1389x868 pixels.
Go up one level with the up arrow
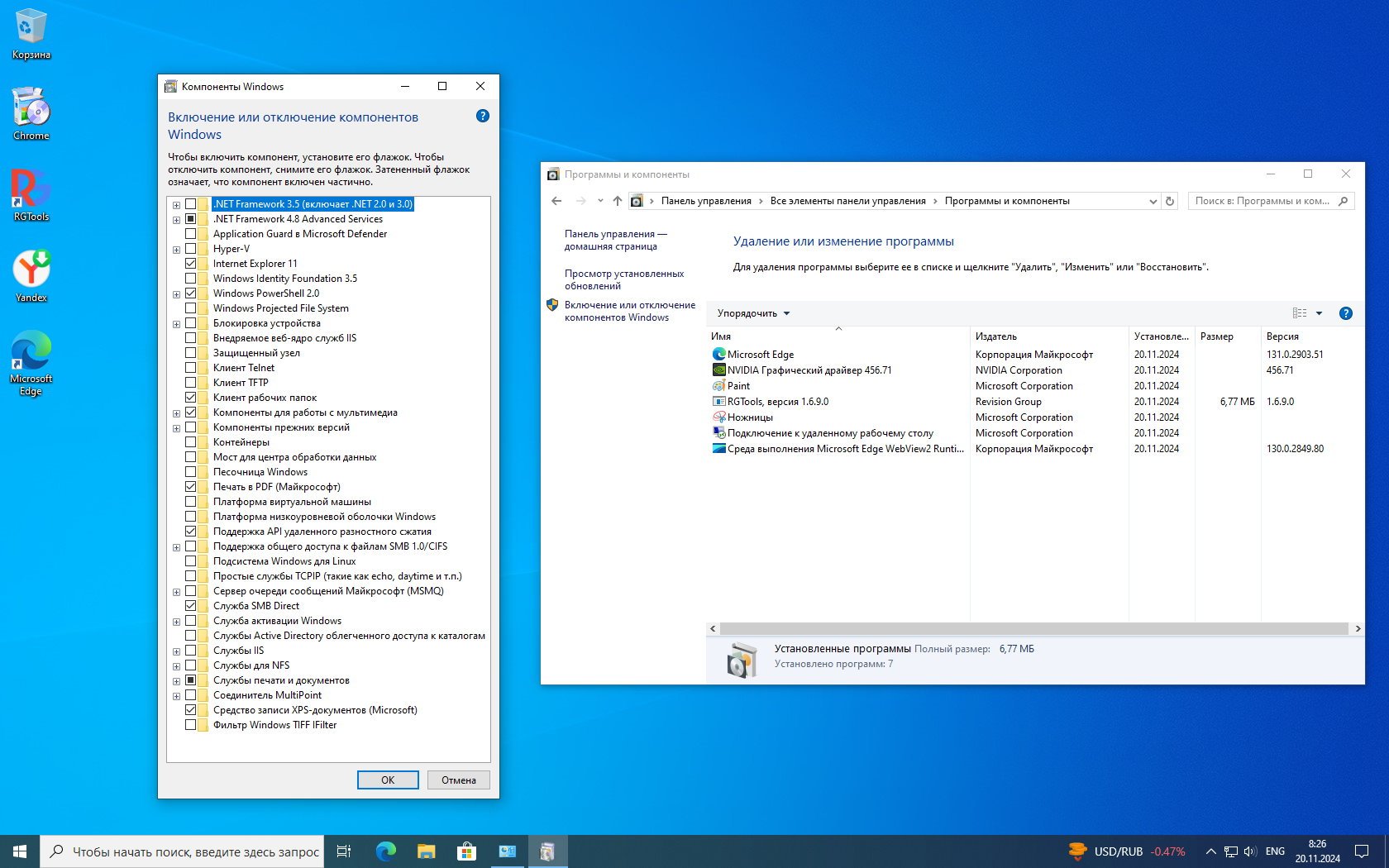click(617, 201)
